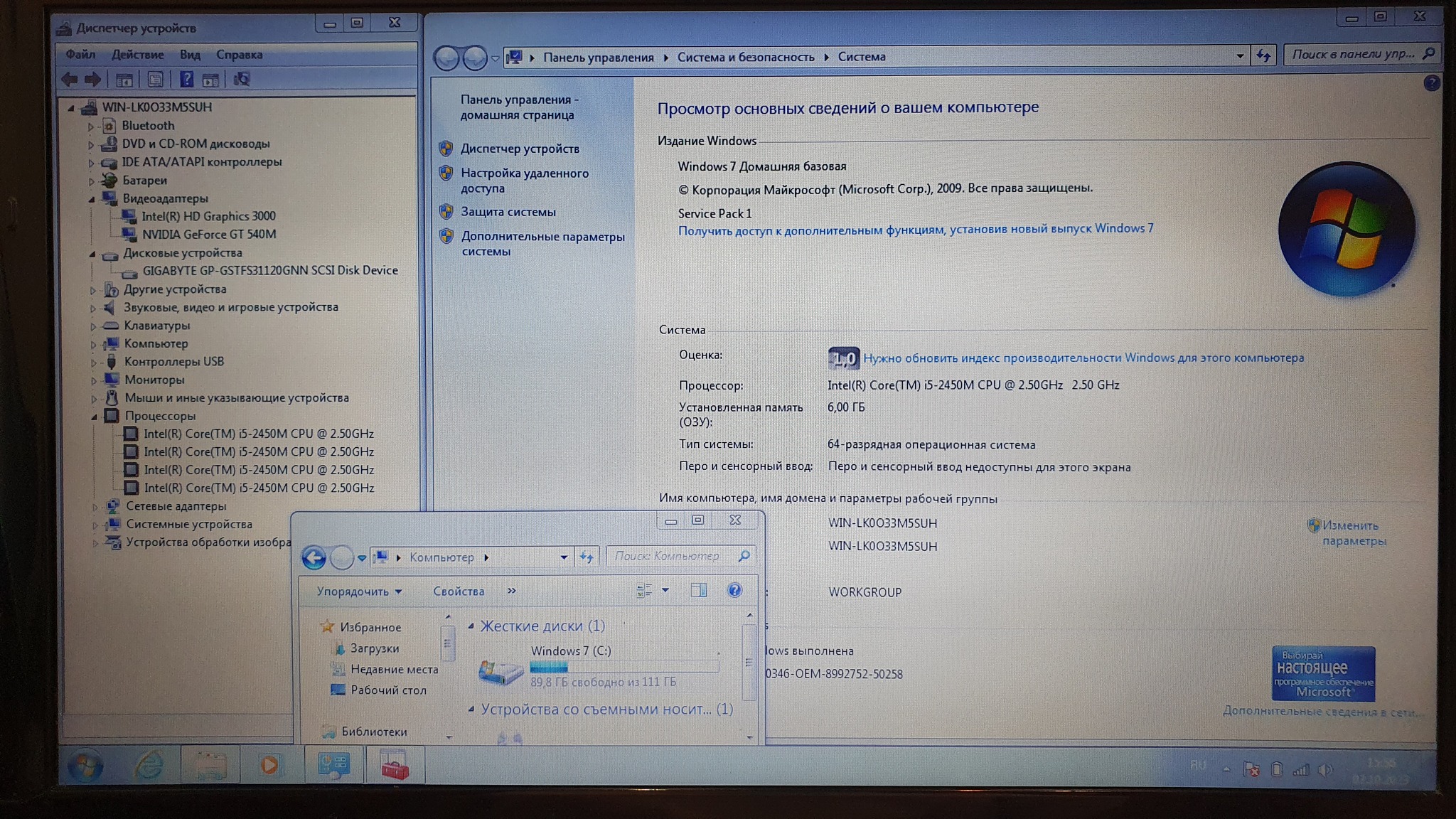Open the Действие menu in Device Manager
The height and width of the screenshot is (819, 1456).
137,55
